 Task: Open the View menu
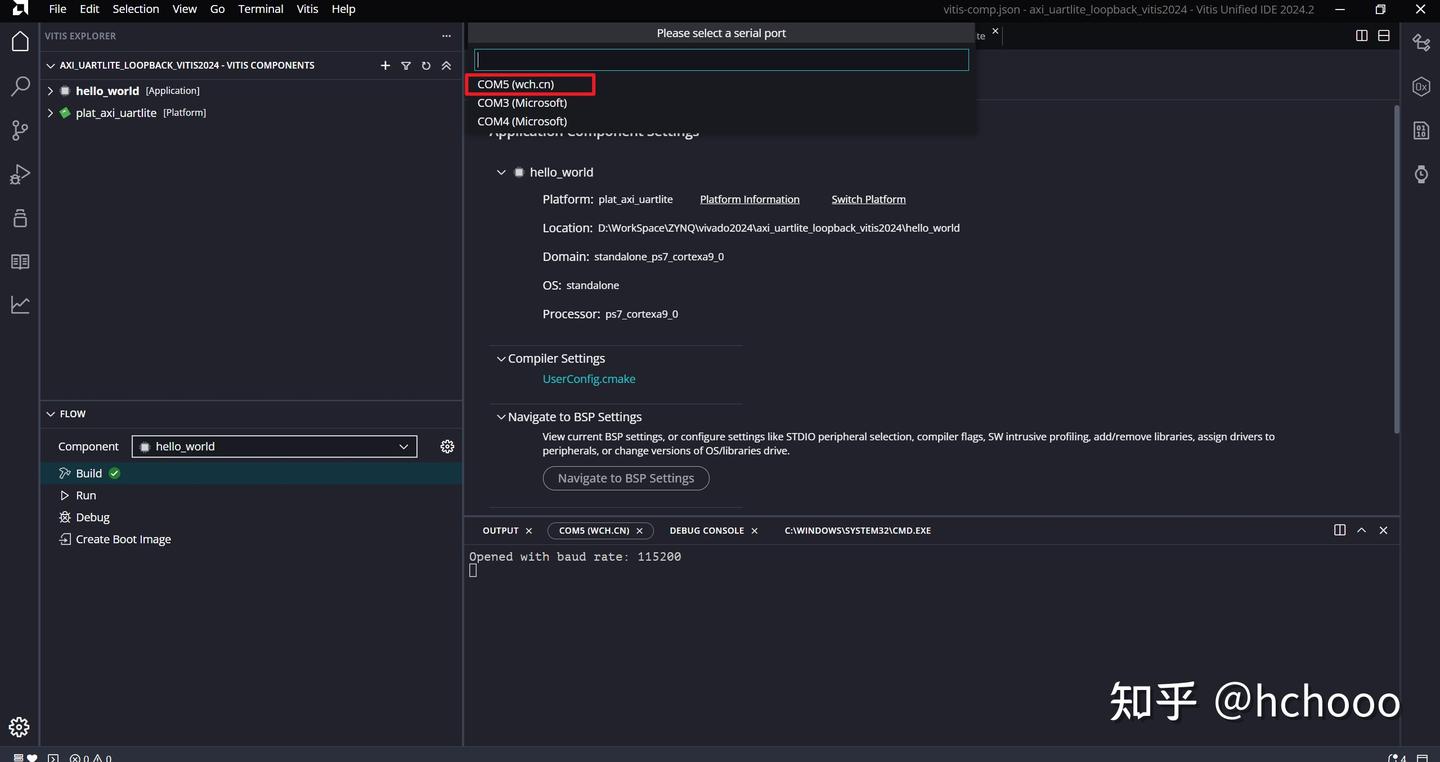pyautogui.click(x=185, y=9)
